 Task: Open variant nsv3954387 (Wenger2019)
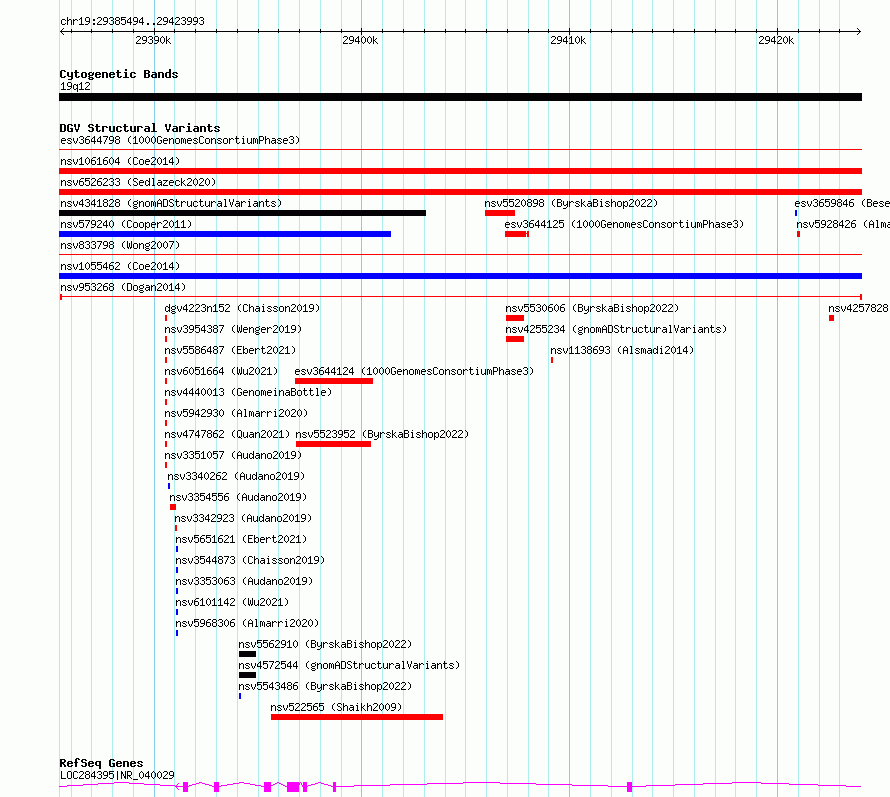coord(233,329)
